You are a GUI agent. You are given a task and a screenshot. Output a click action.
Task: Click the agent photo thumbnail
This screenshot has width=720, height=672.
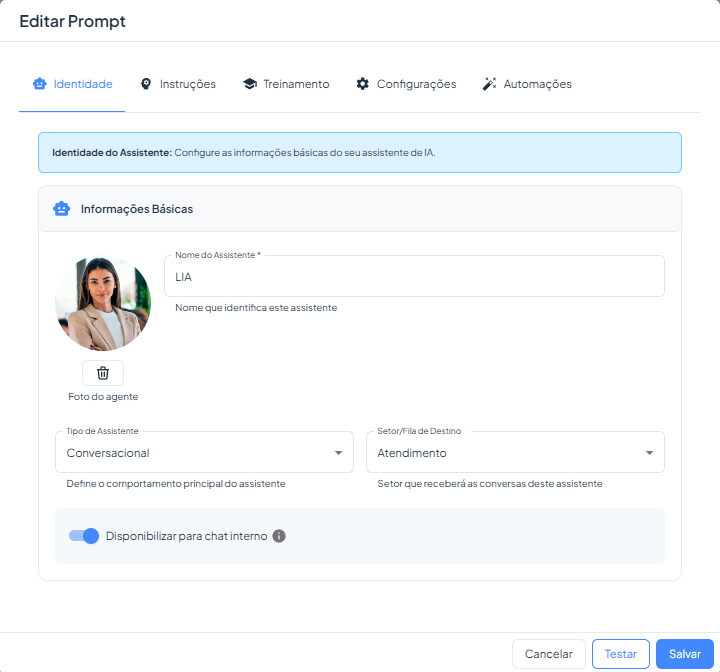(103, 303)
